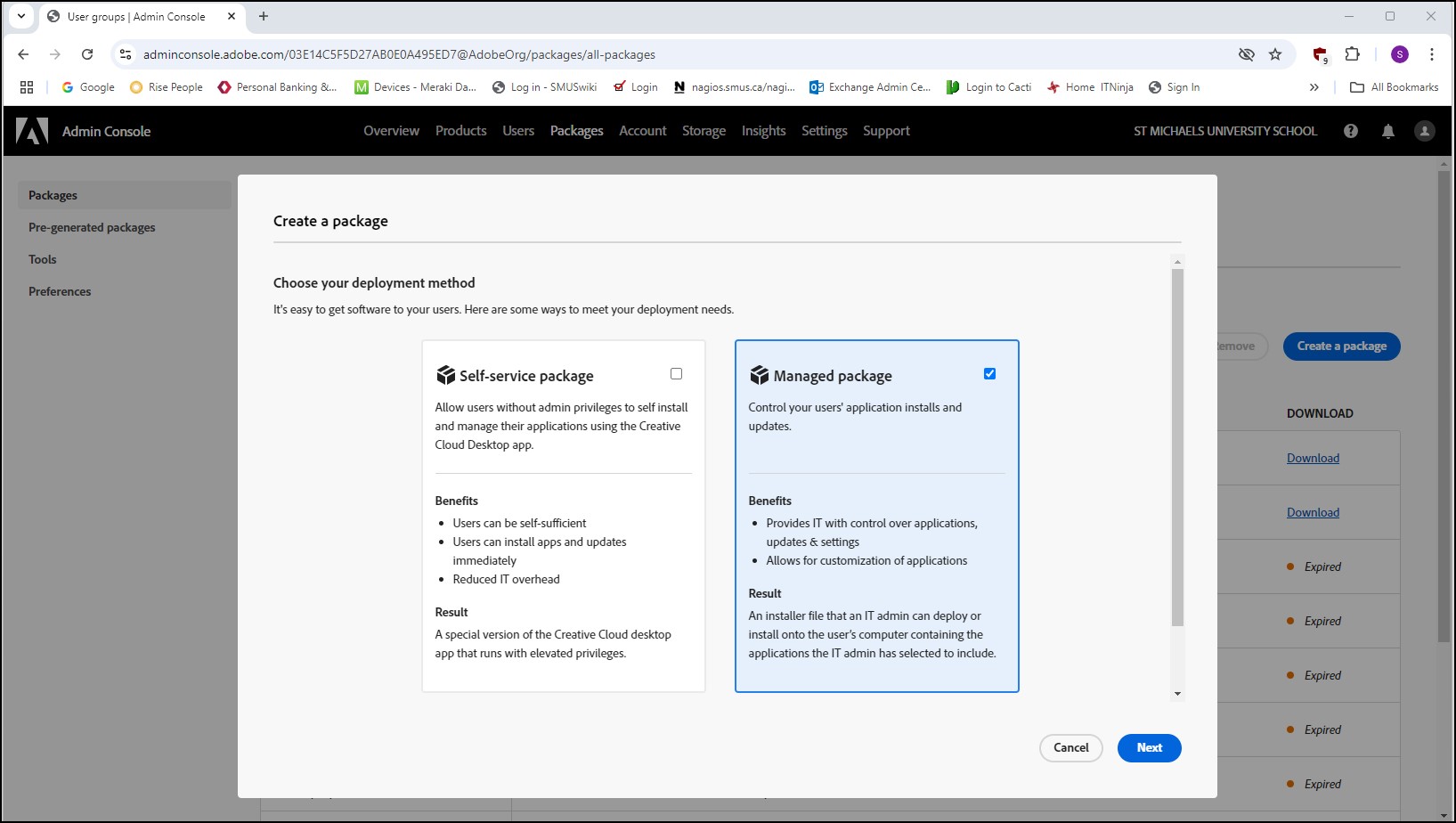Open the notifications bell icon
The width and height of the screenshot is (1456, 823).
click(1388, 131)
